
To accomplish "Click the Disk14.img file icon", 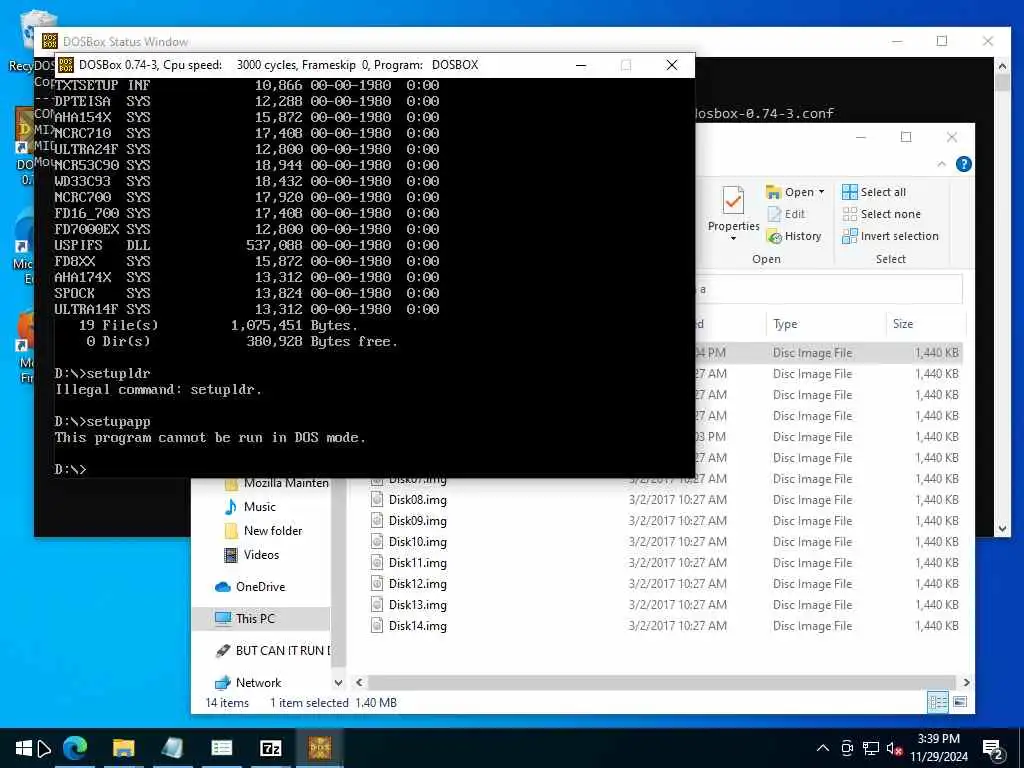I will click(377, 626).
